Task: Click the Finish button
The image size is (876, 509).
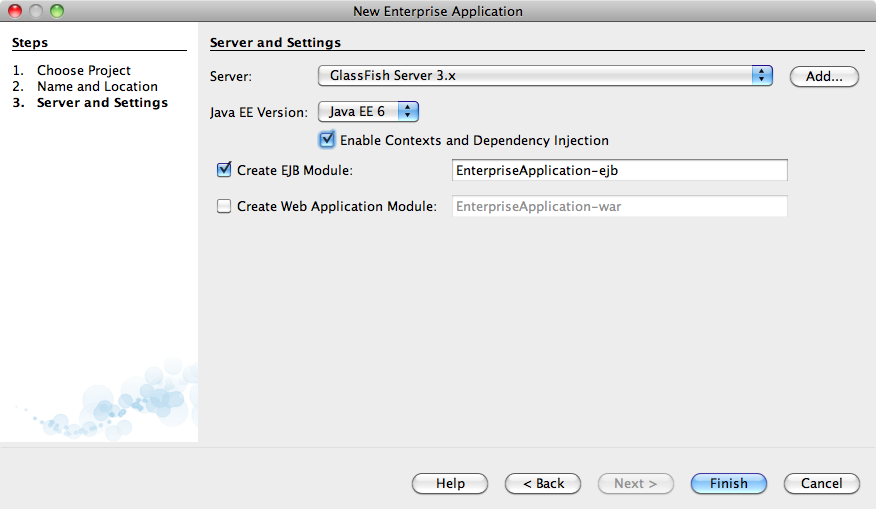Action: [729, 483]
